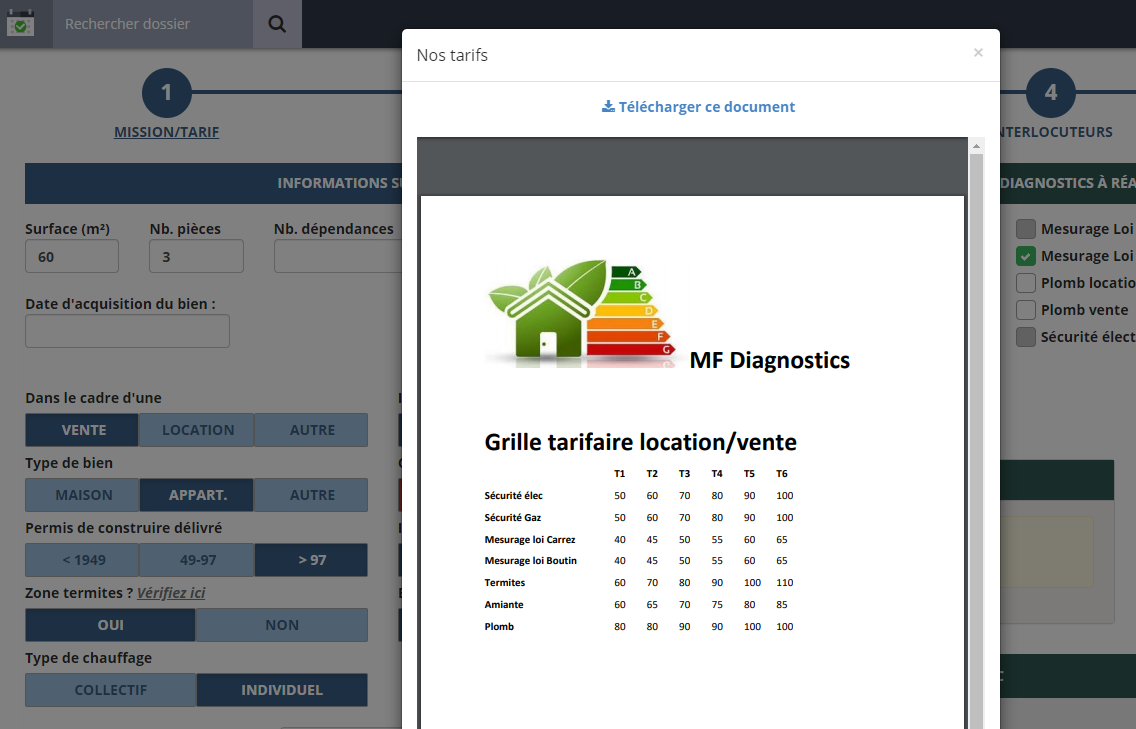Select permis de construire > 97

[312, 560]
